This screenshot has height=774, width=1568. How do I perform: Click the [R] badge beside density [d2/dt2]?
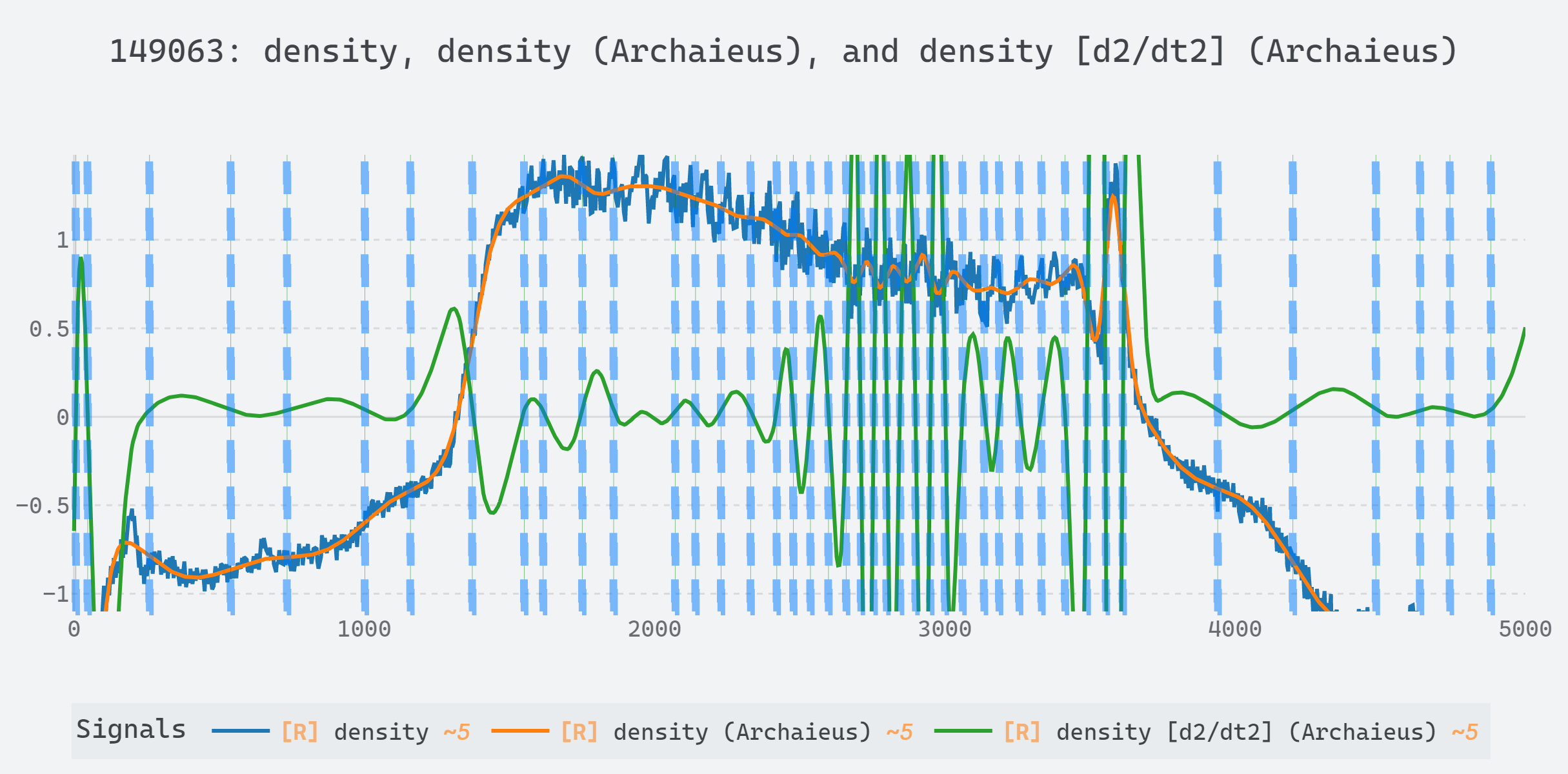1022,731
